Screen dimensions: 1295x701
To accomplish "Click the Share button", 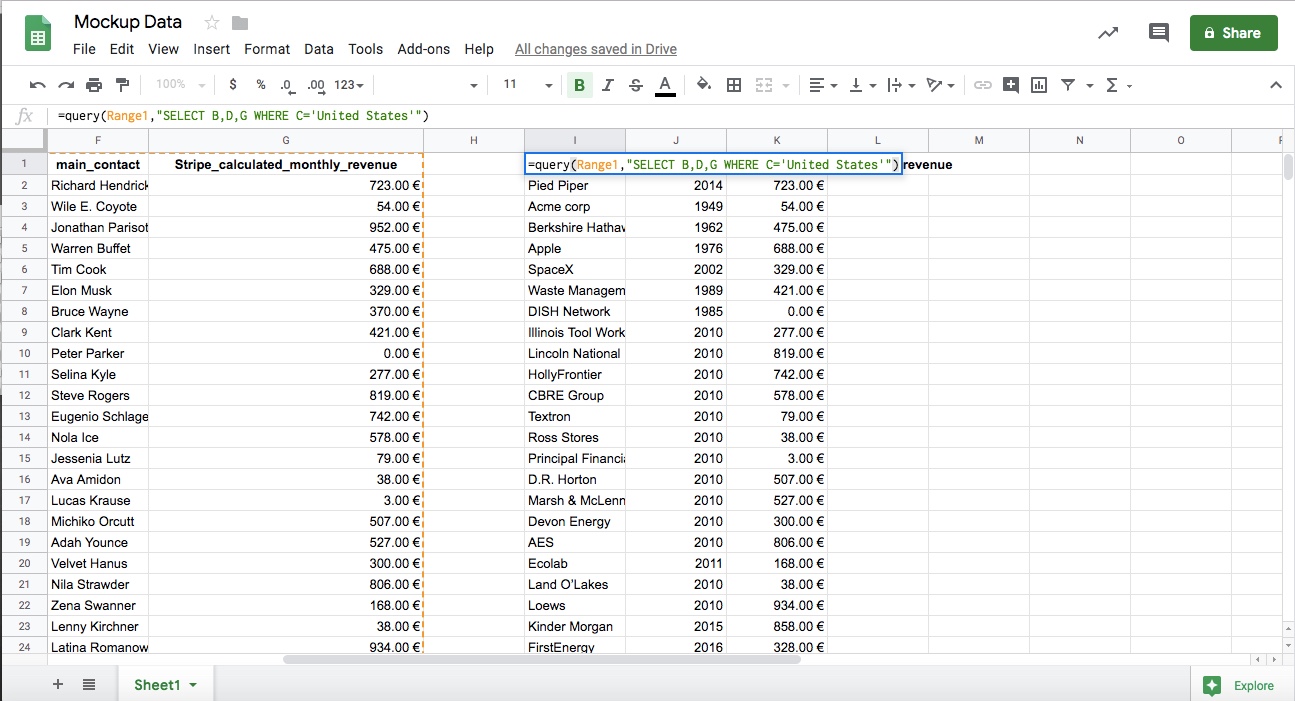I will [x=1233, y=32].
